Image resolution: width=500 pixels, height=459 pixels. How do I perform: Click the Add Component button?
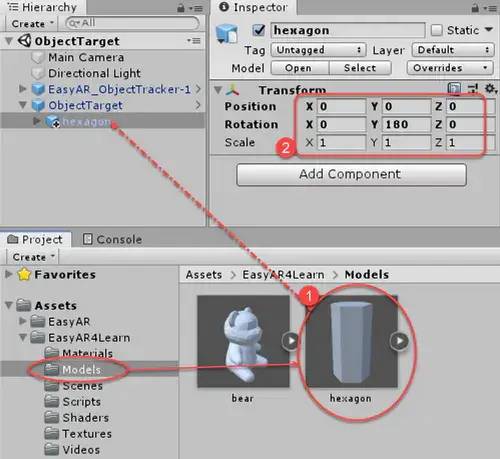pos(351,174)
